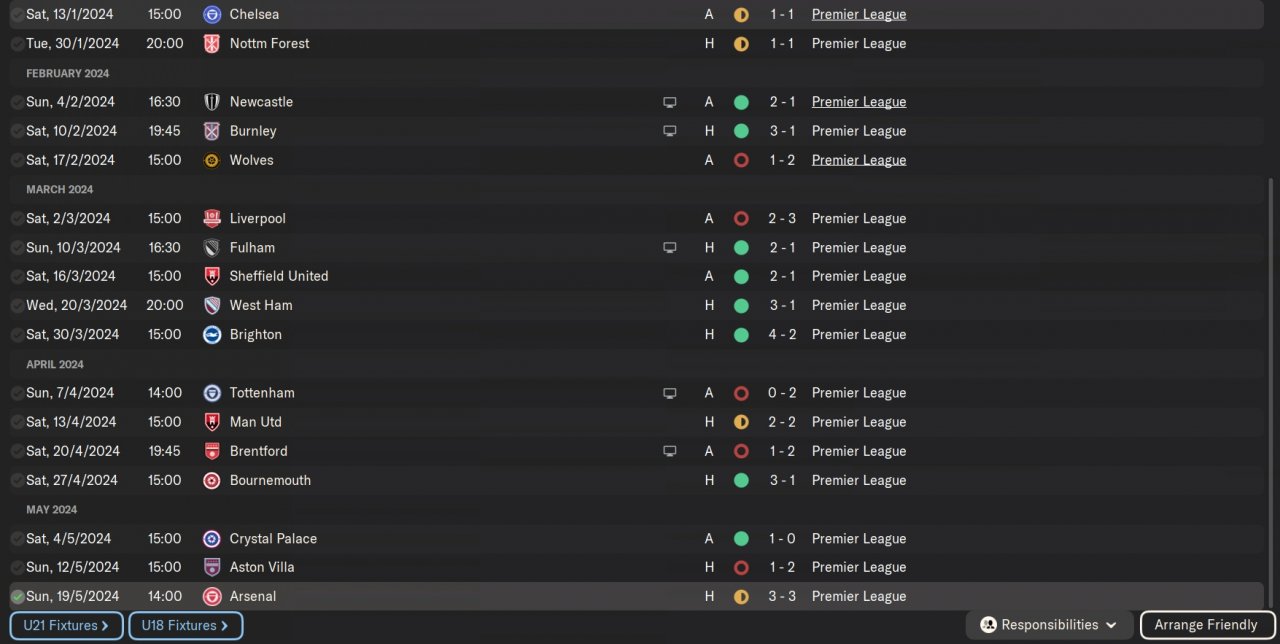Click the Arsenal club badge icon
This screenshot has width=1280, height=644.
tap(212, 596)
